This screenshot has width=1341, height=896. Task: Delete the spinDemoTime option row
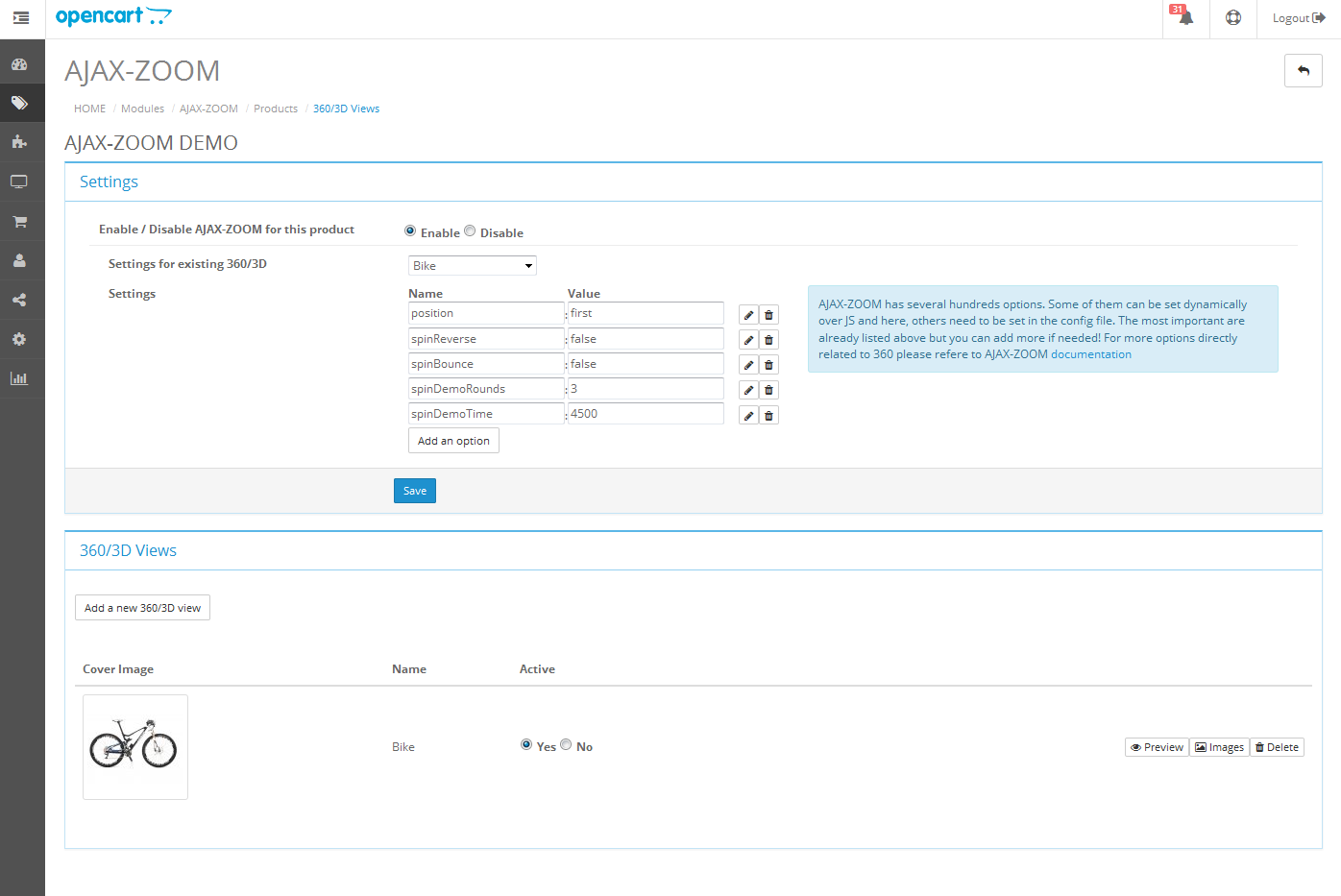click(x=768, y=416)
